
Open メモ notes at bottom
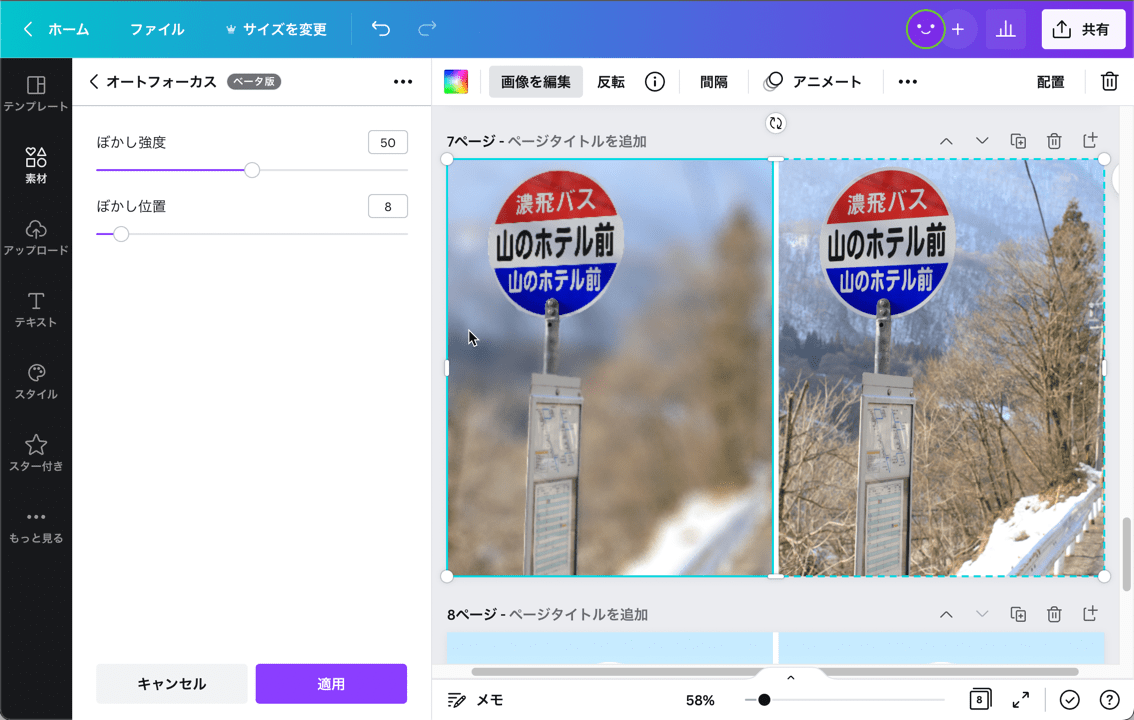pyautogui.click(x=475, y=700)
